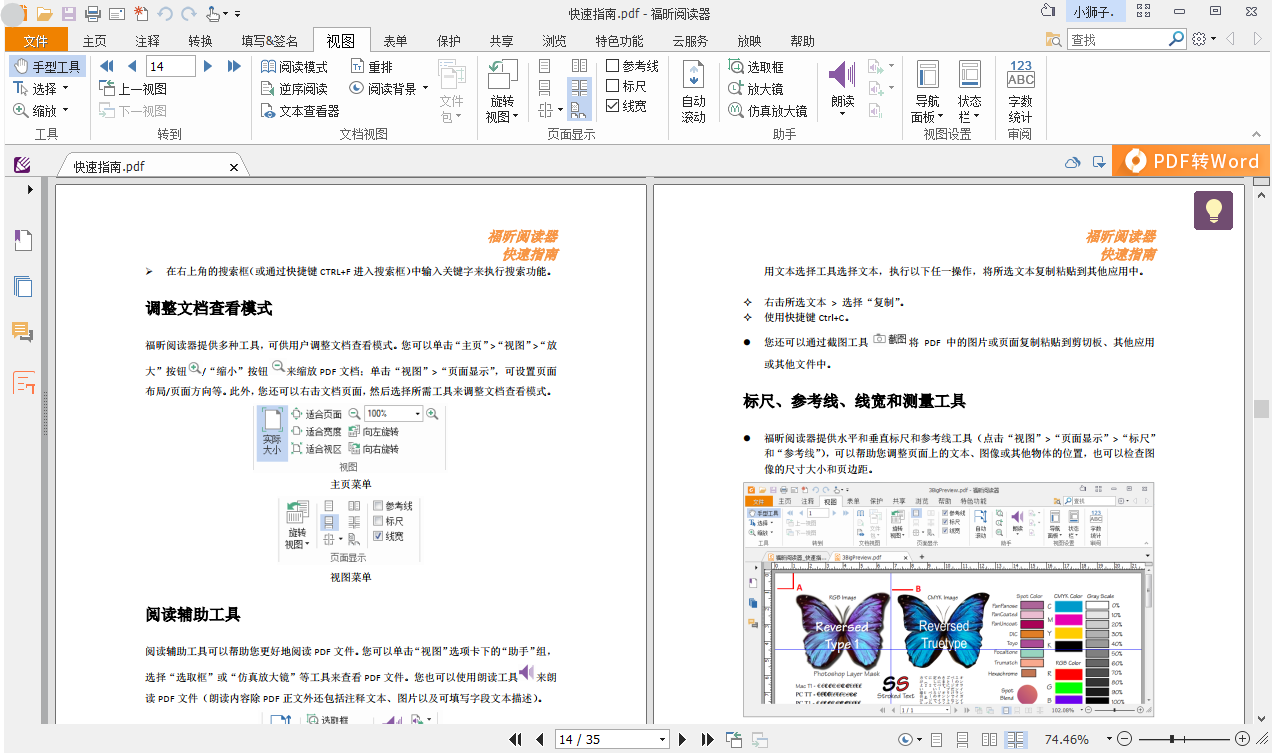
Task: Open the 旋转视图 rotate view dropdown
Action: (501, 90)
